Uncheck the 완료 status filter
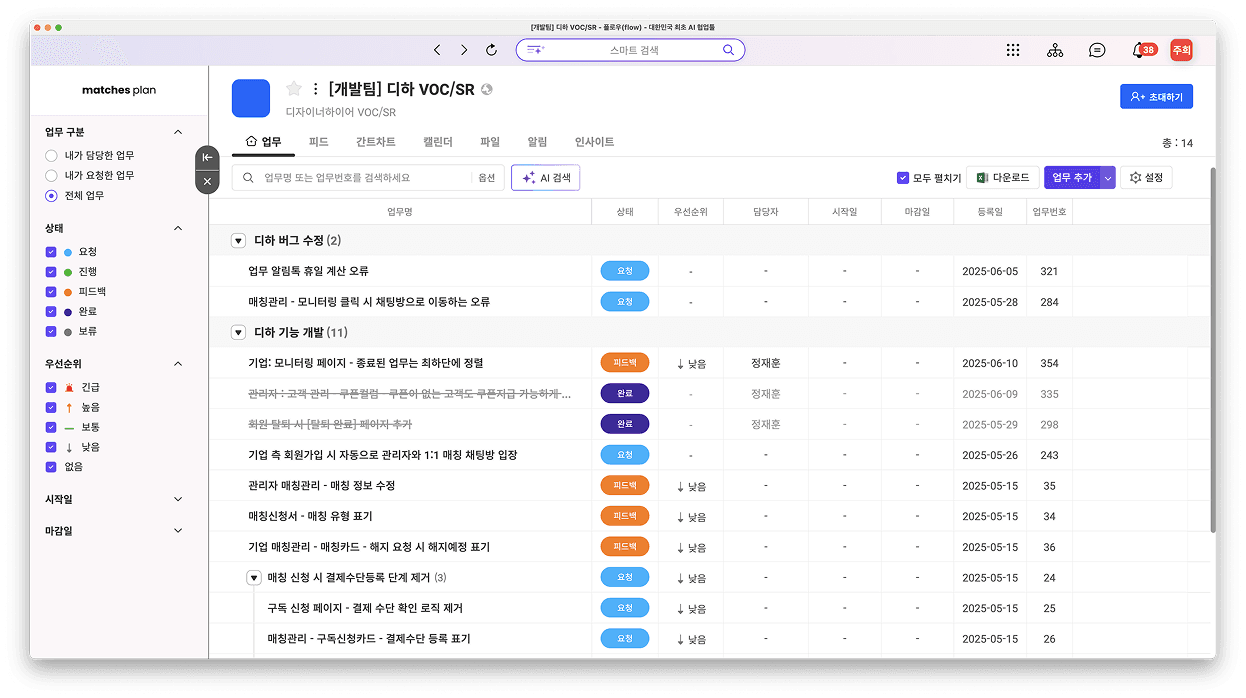 [52, 311]
